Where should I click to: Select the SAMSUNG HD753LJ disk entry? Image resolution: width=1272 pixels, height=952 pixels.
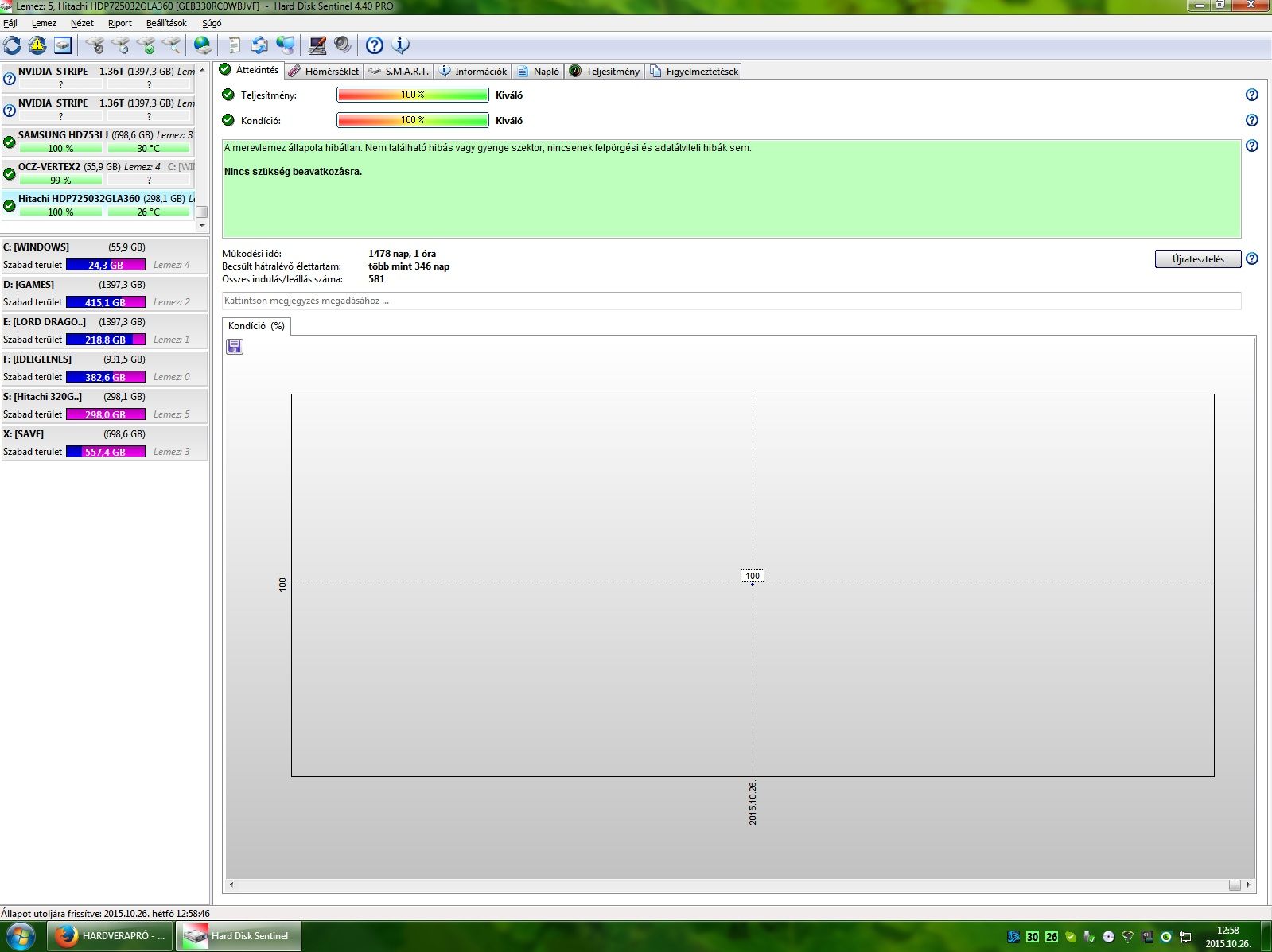99,142
